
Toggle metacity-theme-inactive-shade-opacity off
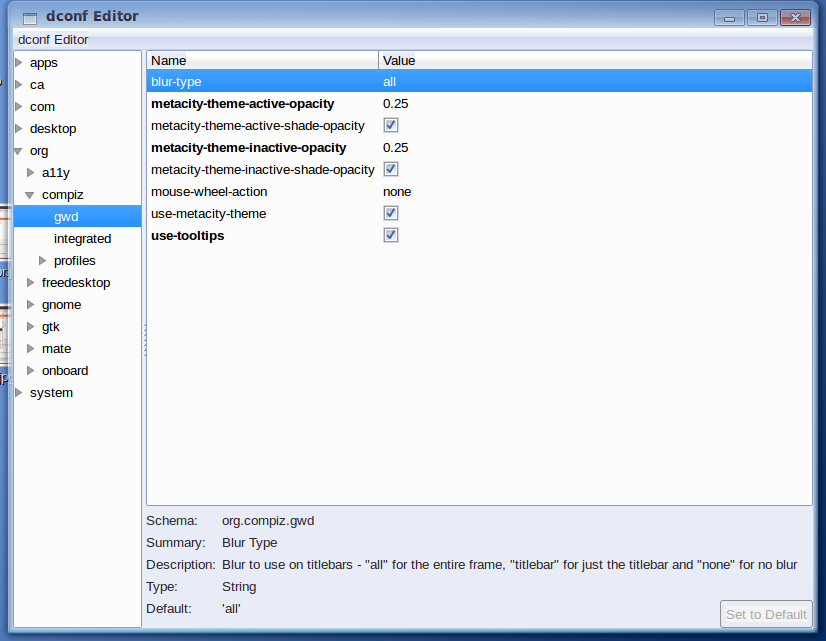pos(390,169)
